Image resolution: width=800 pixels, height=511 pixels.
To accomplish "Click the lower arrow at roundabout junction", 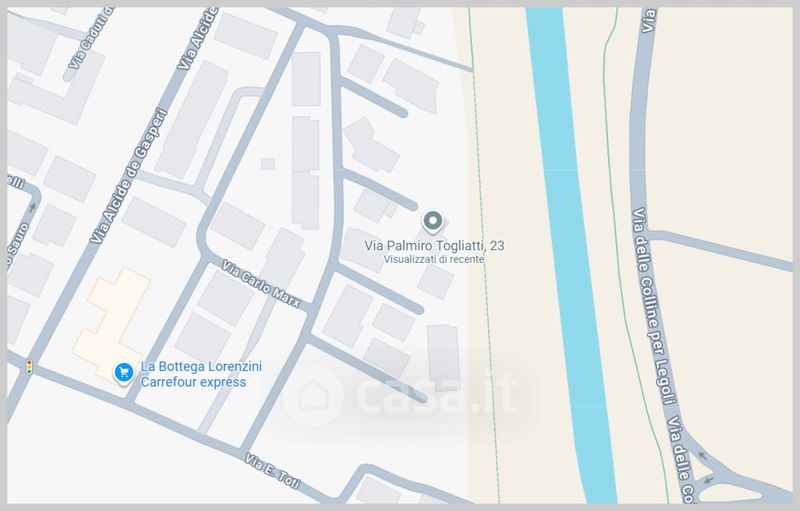I will click(x=708, y=479).
